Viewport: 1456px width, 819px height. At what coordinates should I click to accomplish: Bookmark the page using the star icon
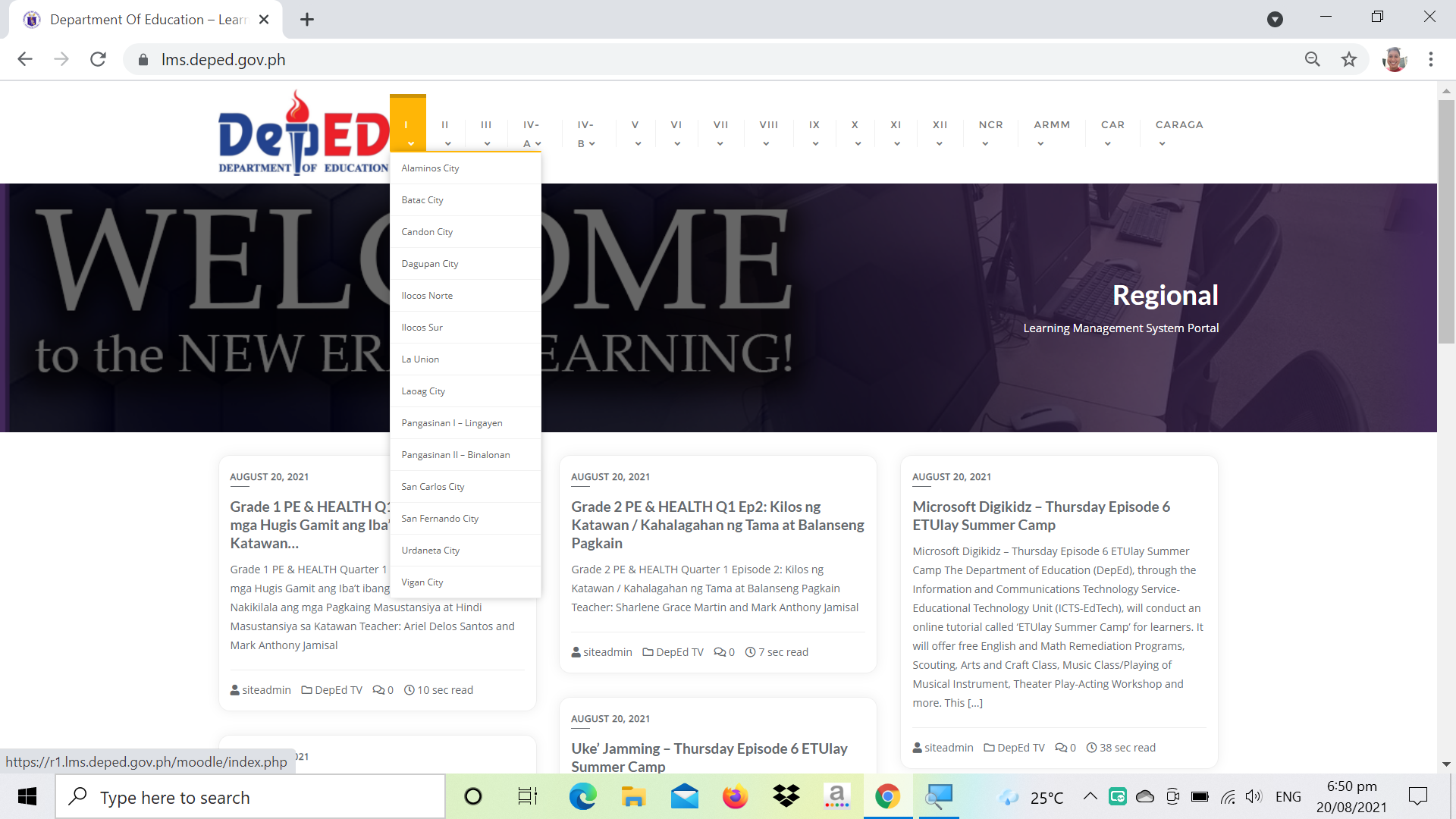click(1349, 58)
